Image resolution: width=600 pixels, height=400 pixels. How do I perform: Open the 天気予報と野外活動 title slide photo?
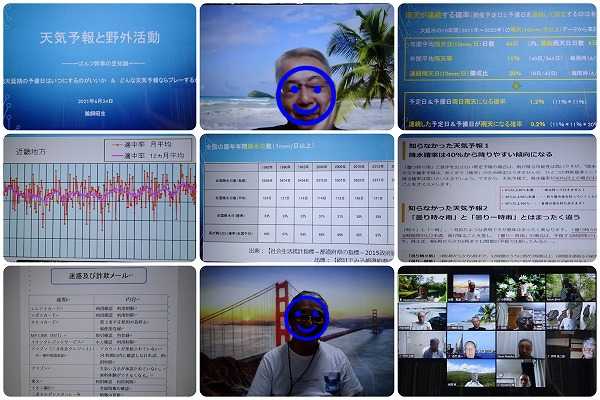[99, 67]
